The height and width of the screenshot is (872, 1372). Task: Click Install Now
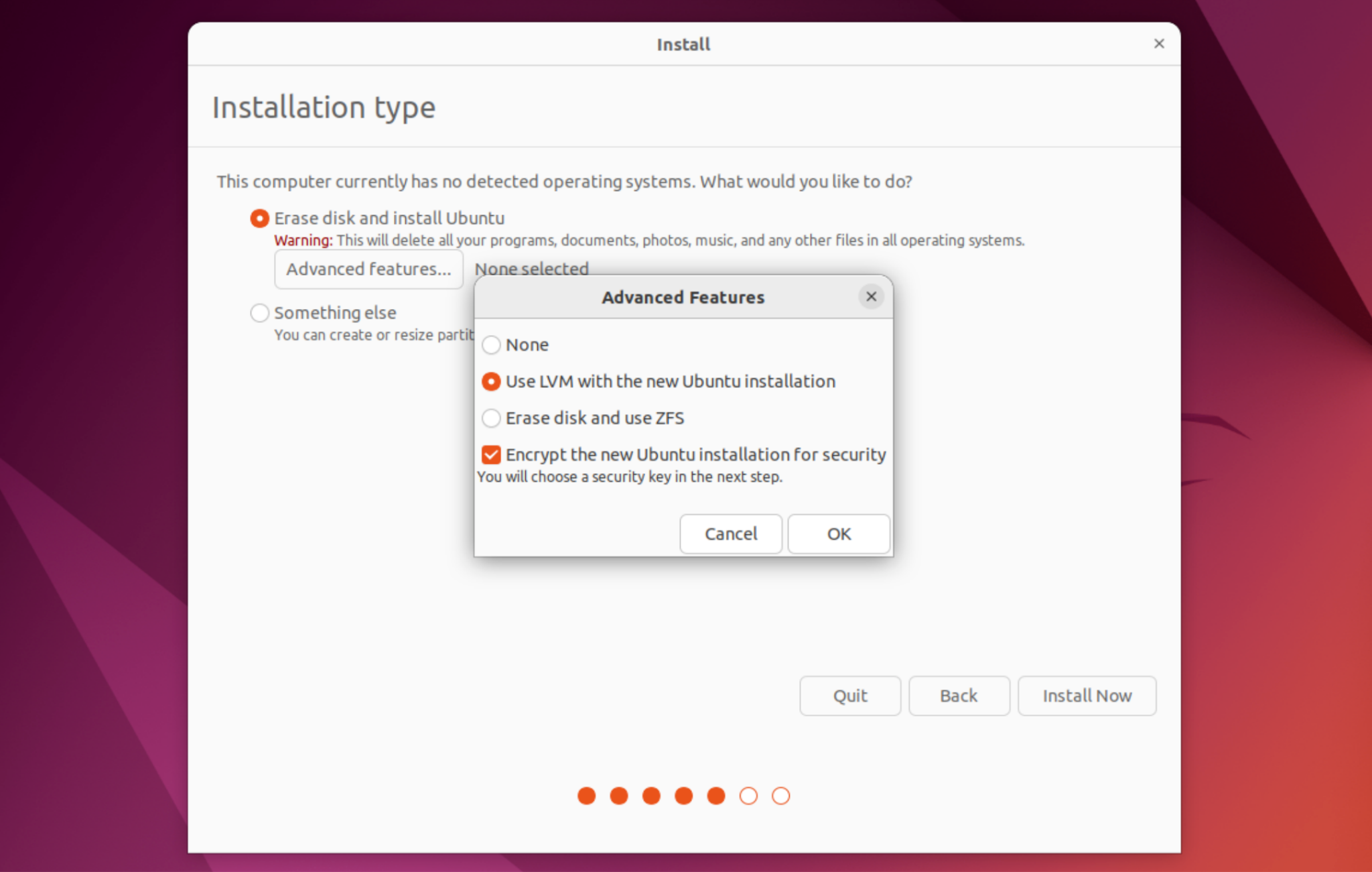point(1087,696)
